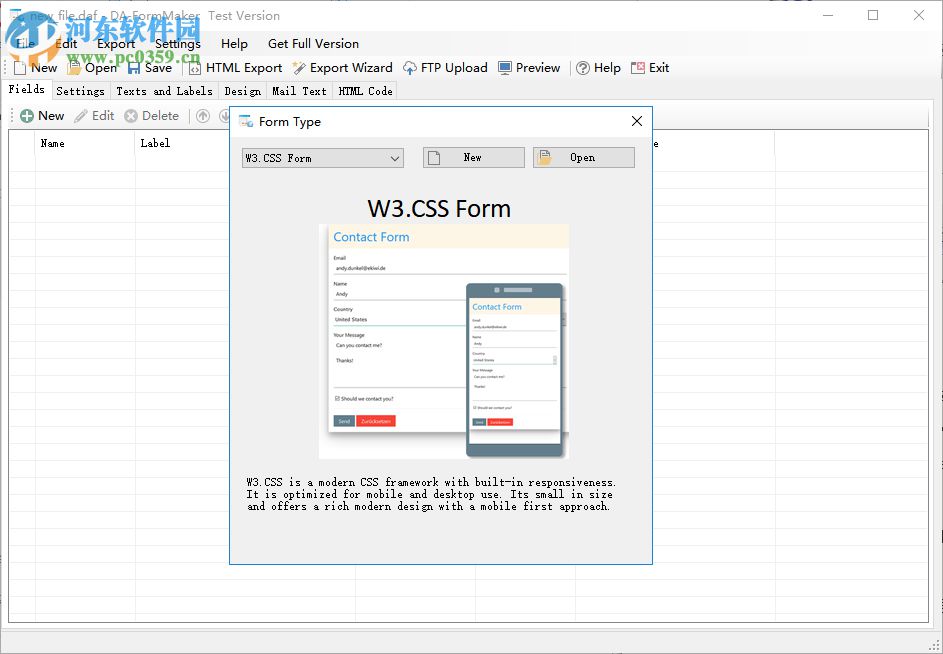
Task: Switch to the Texts and Labels tab
Action: coord(164,90)
